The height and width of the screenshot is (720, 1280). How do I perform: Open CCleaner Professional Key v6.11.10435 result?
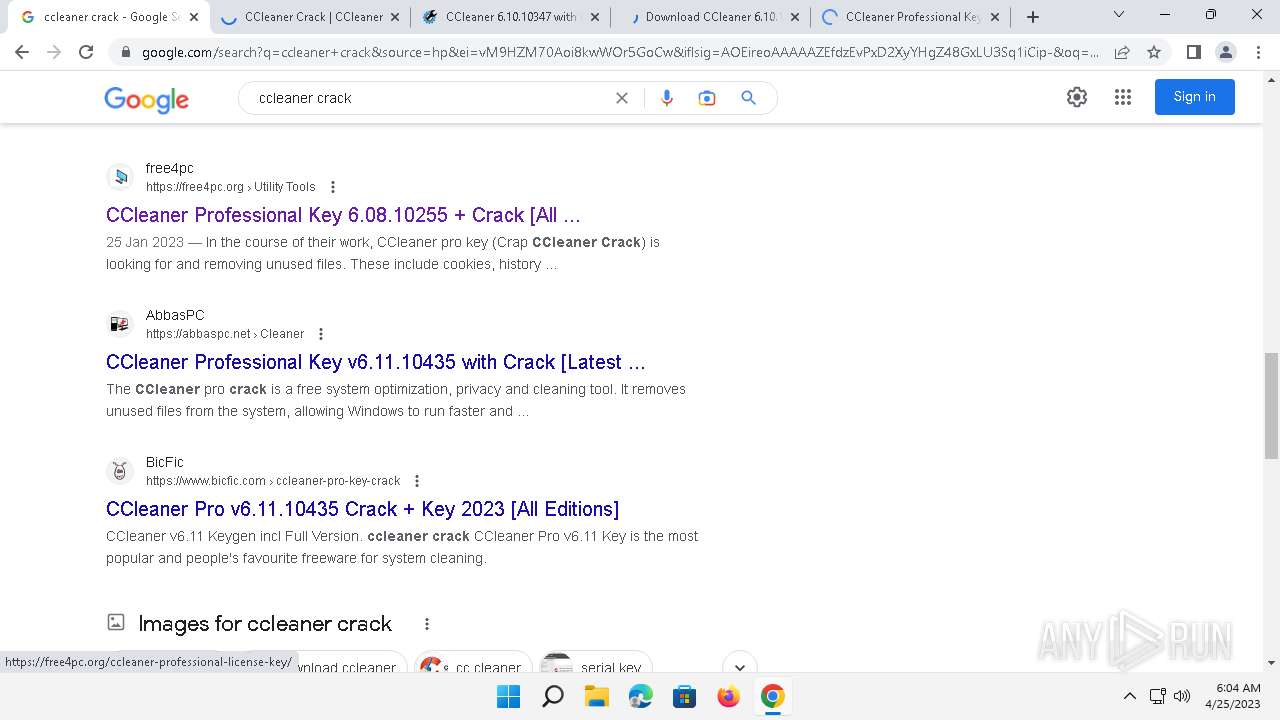375,362
